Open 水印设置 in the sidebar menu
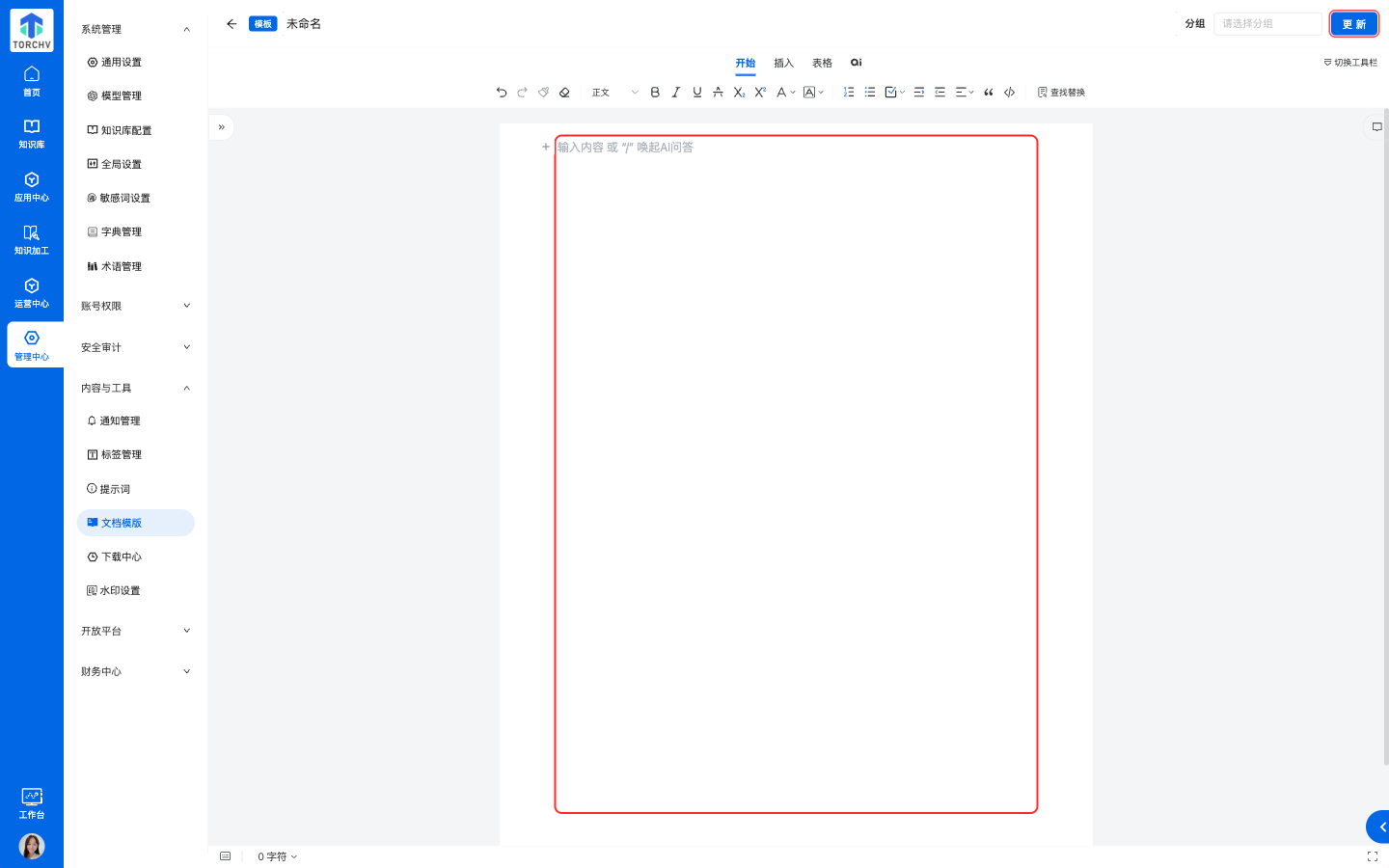 point(121,590)
